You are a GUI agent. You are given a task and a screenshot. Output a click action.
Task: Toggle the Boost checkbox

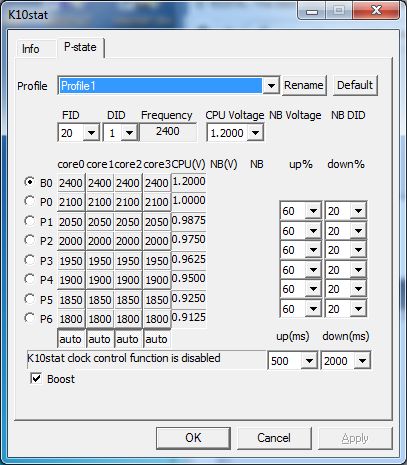coord(36,378)
